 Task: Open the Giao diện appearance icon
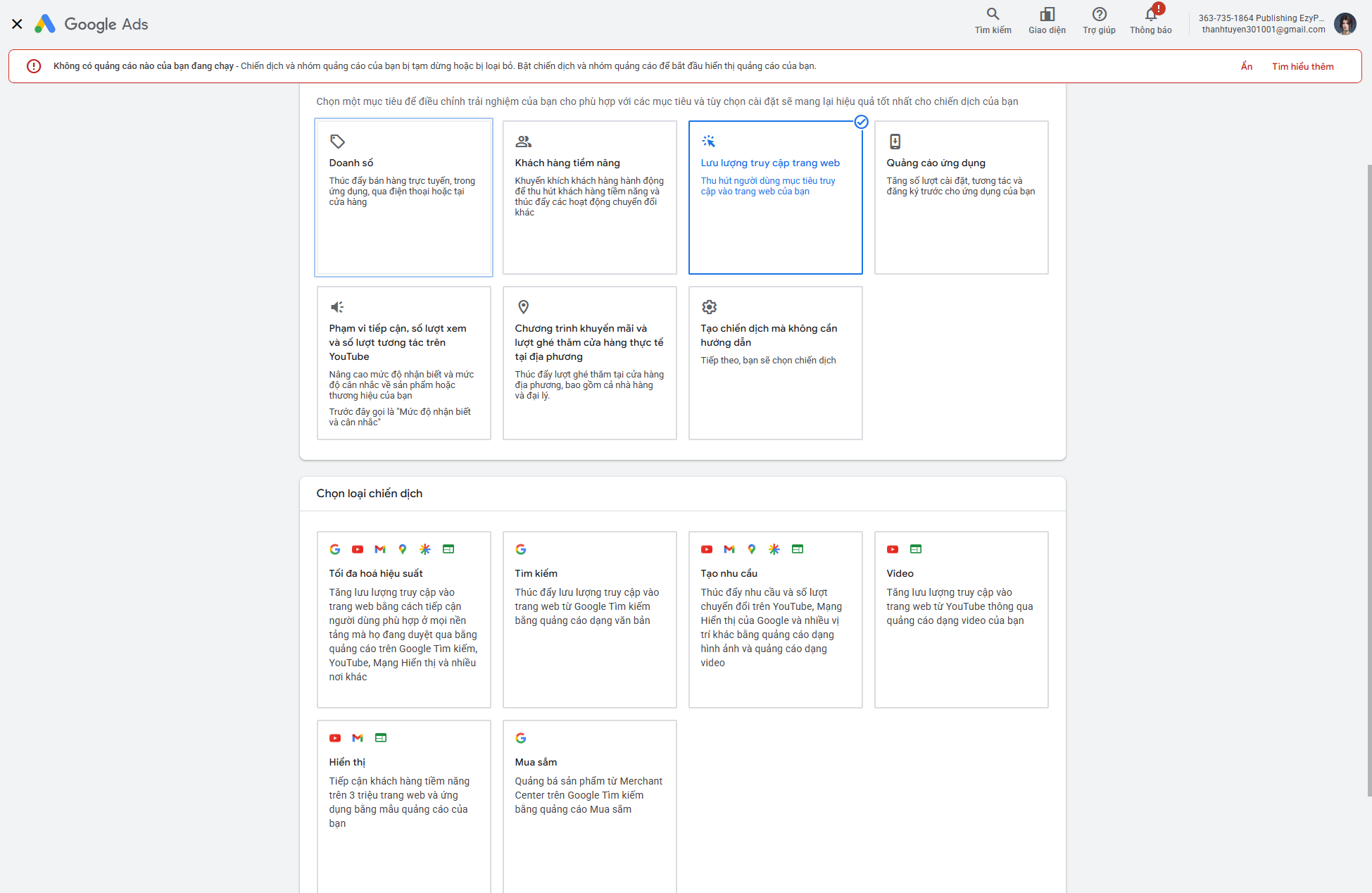[1047, 20]
